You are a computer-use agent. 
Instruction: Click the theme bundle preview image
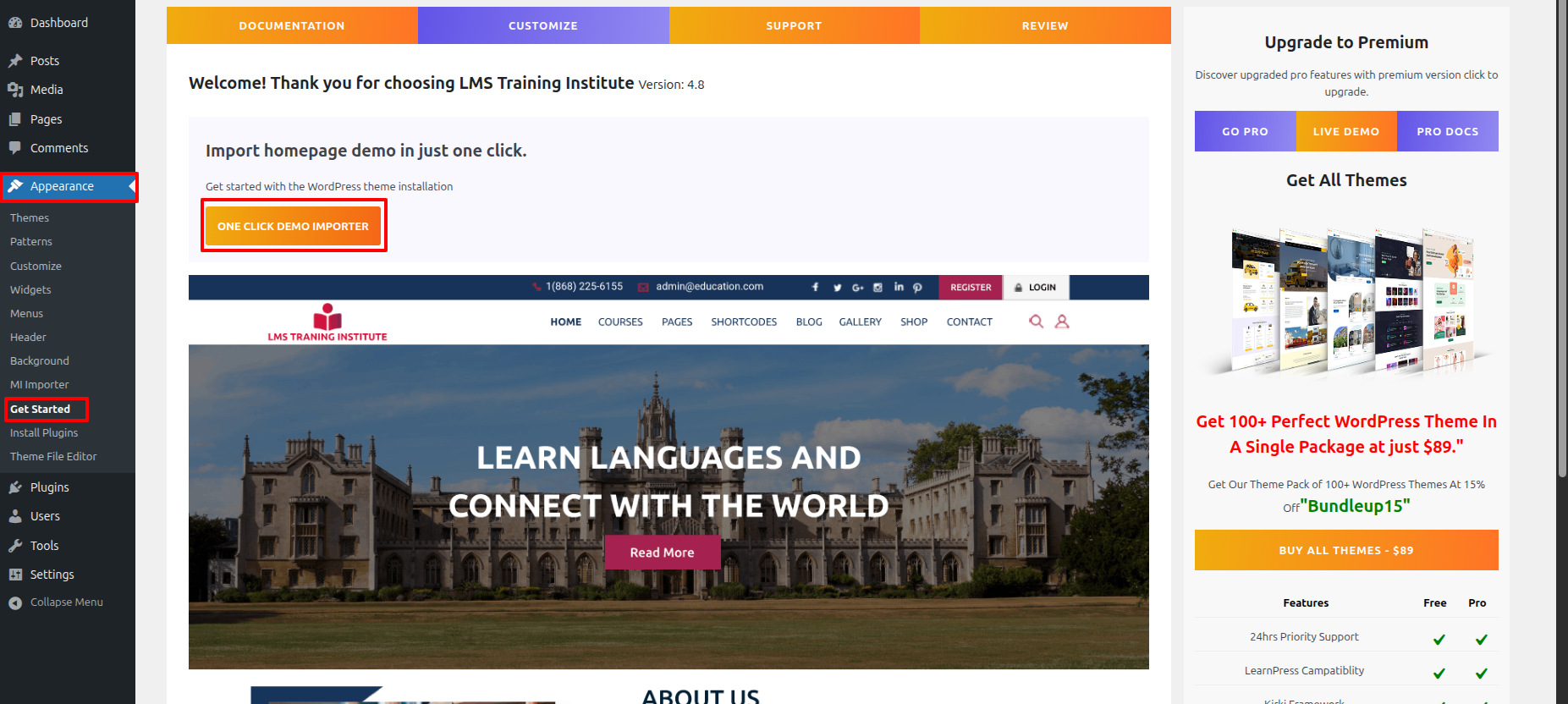[1345, 300]
